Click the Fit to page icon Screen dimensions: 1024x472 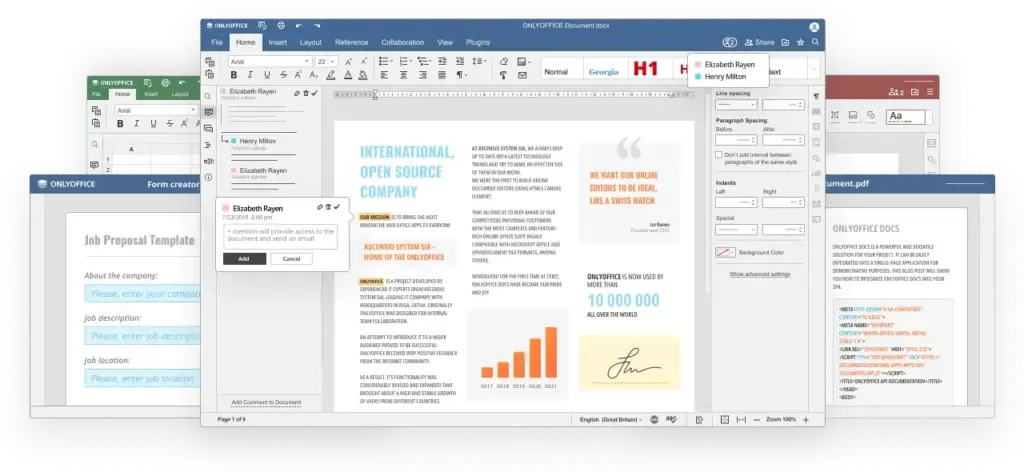click(724, 420)
